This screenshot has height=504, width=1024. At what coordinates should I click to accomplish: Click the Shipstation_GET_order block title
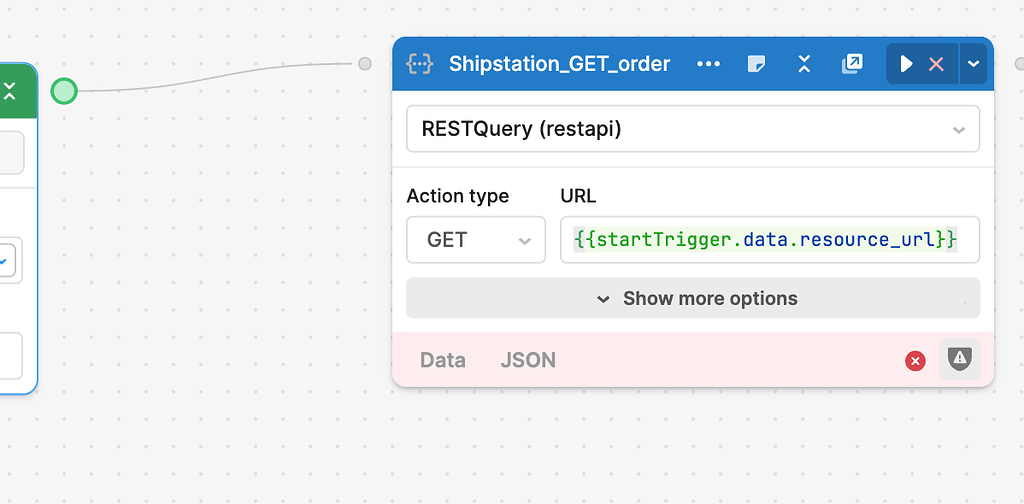[x=559, y=64]
